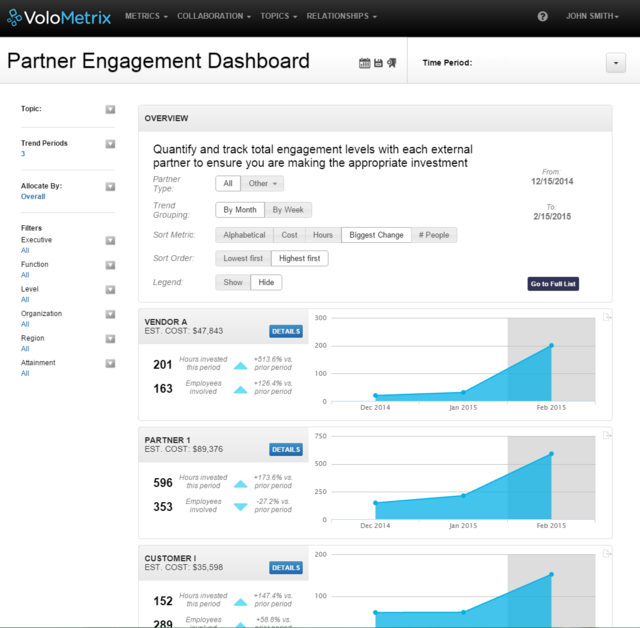The width and height of the screenshot is (640, 628).
Task: Expand the Organization filter dropdown
Action: click(110, 314)
